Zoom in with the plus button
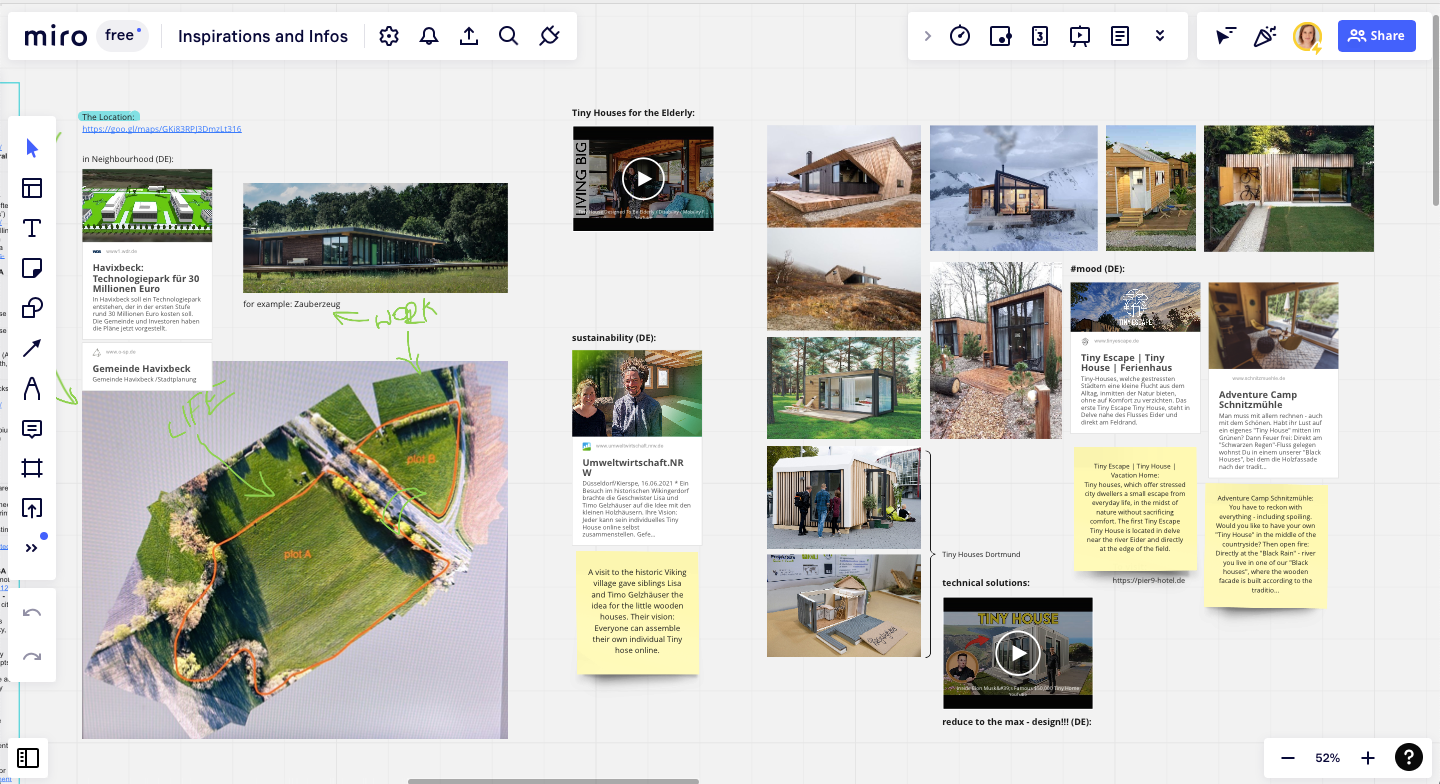Screen dimensions: 1440x784 click(1368, 758)
